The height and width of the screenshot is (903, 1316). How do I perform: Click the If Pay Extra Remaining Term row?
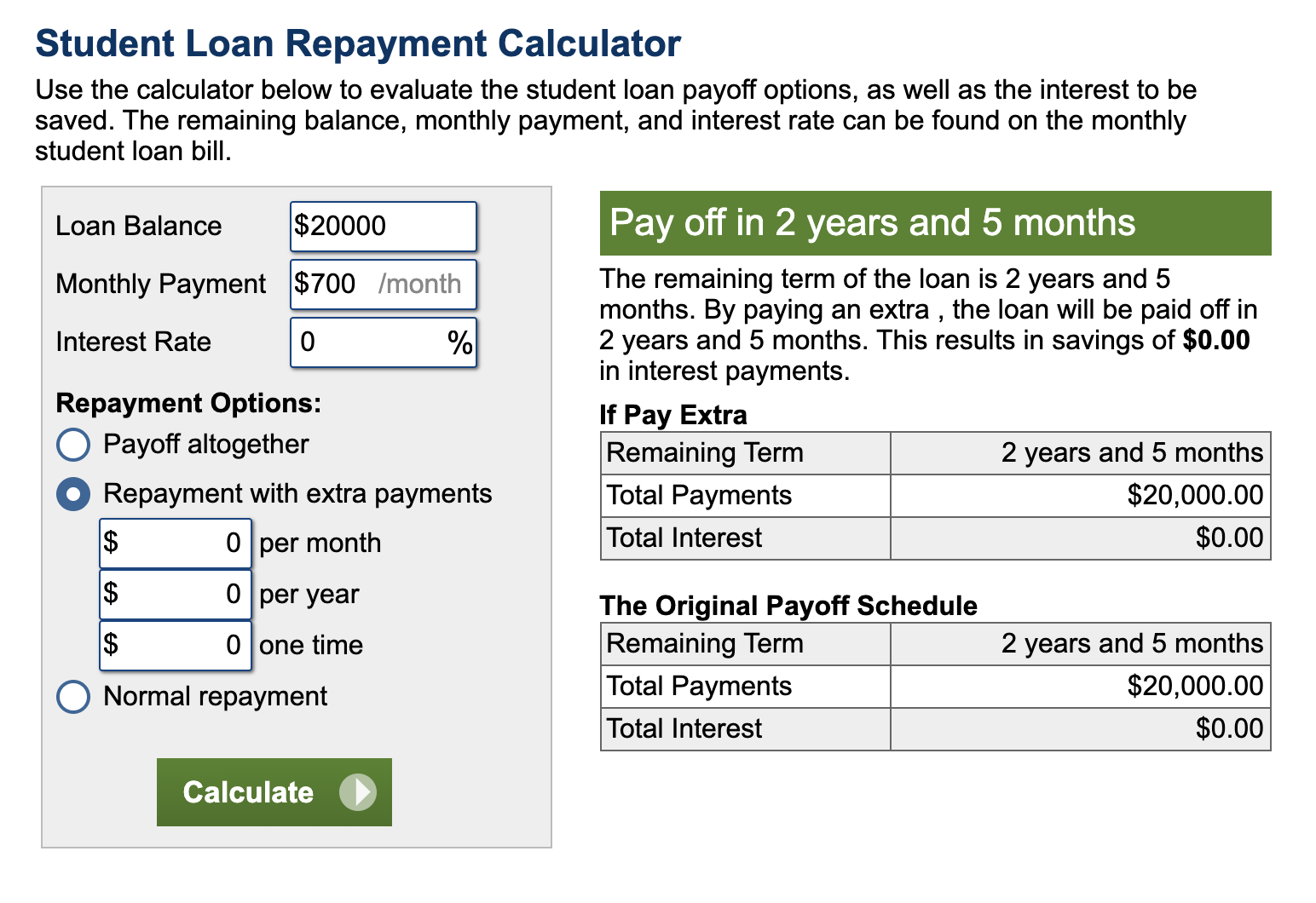(936, 453)
